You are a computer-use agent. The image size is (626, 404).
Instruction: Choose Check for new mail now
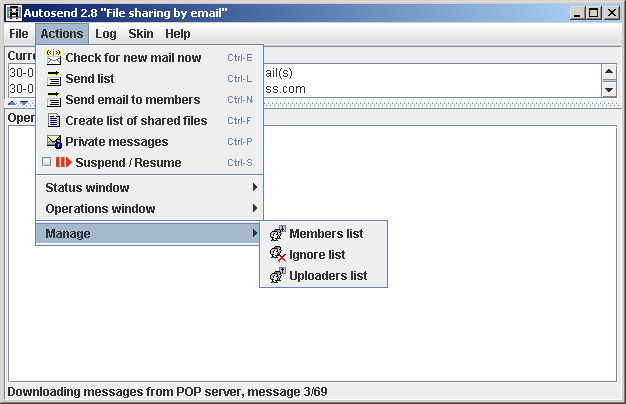coord(149,57)
